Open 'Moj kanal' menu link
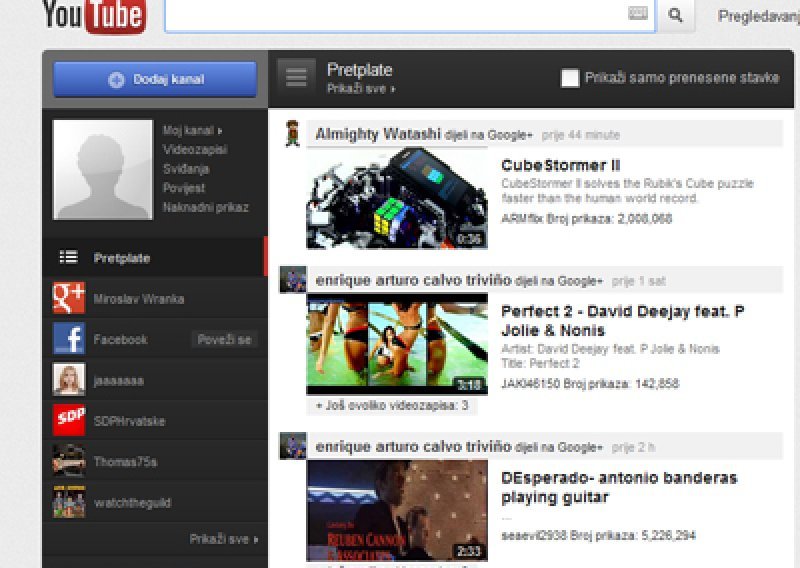This screenshot has width=800, height=568. click(192, 130)
